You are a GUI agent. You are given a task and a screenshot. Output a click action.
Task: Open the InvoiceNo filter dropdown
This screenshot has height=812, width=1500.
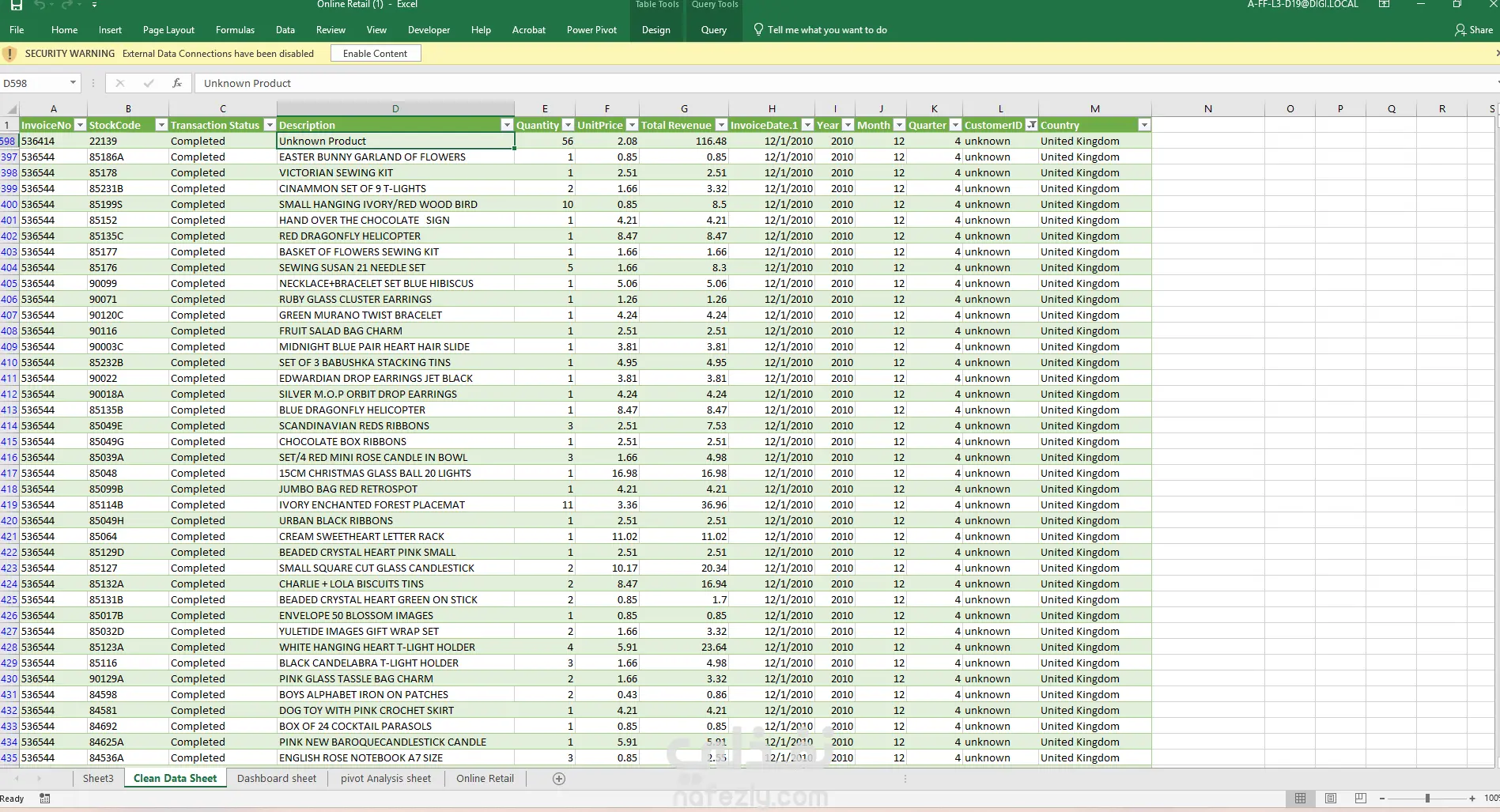click(80, 125)
